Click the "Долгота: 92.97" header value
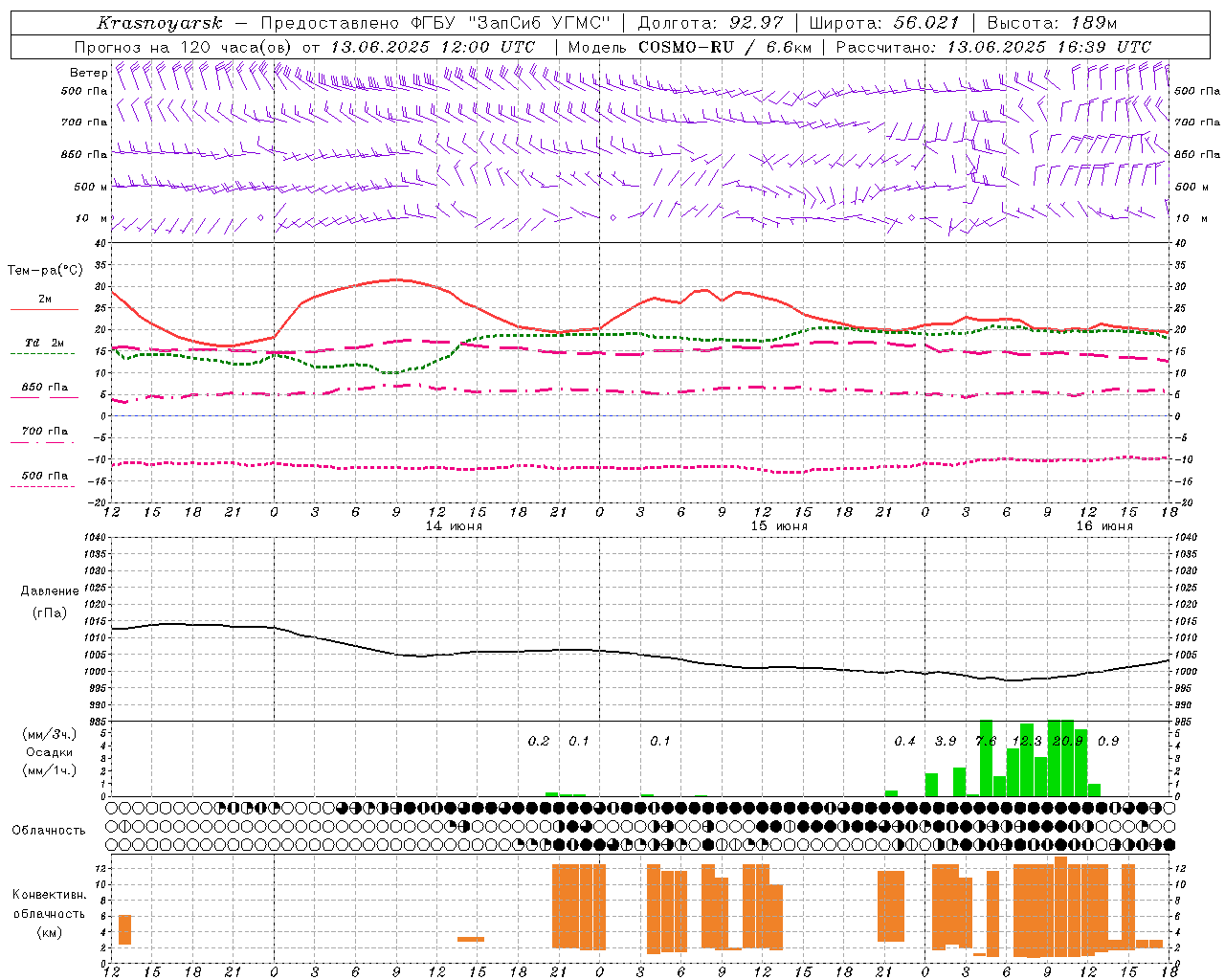This screenshot has height=980, width=1225. click(710, 23)
